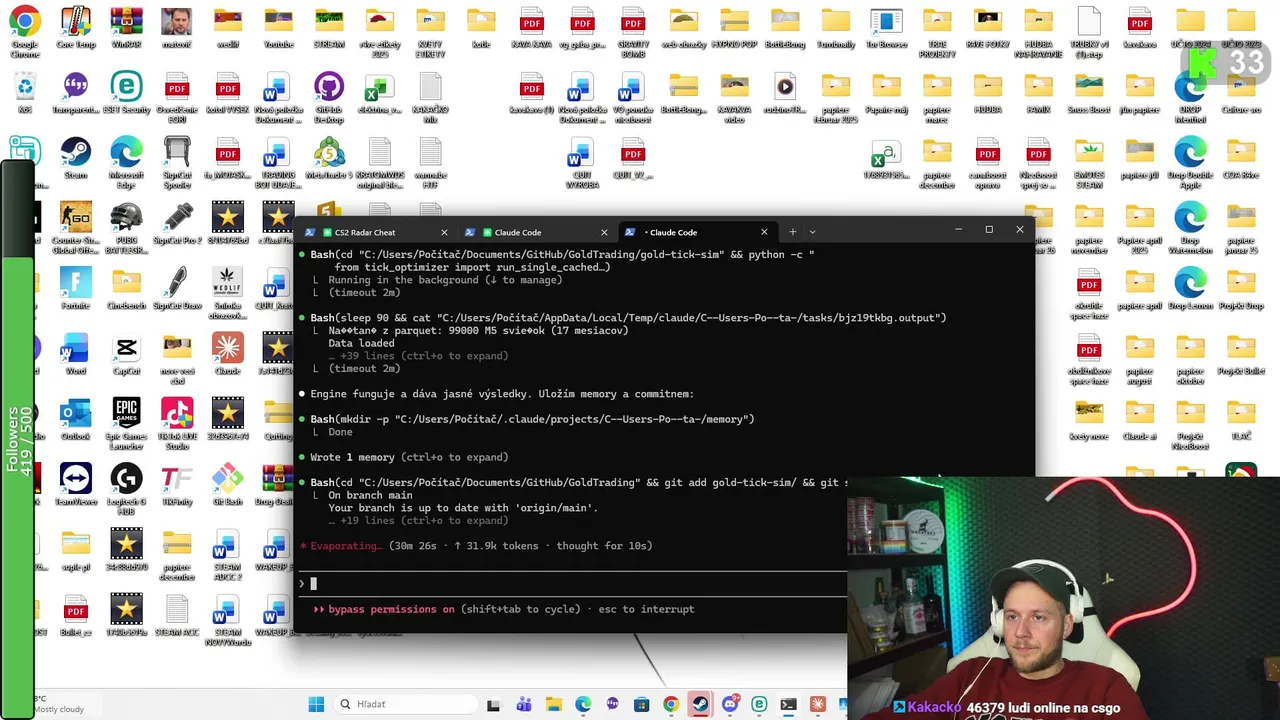Screen dimensions: 1280x720
Task: Open Steam from the taskbar
Action: point(700,704)
